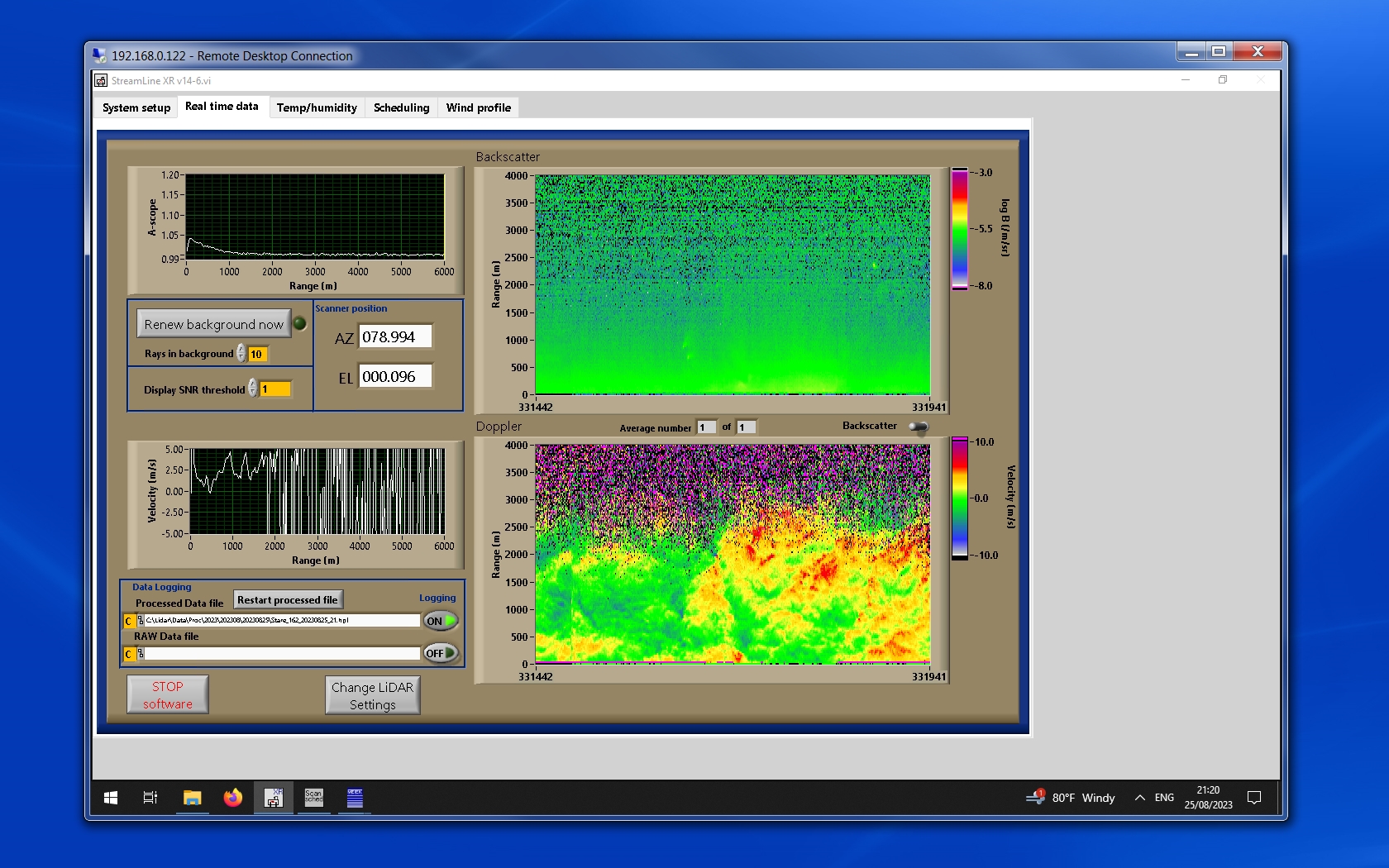Click the Windows Start button
1389x868 pixels.
(x=111, y=798)
